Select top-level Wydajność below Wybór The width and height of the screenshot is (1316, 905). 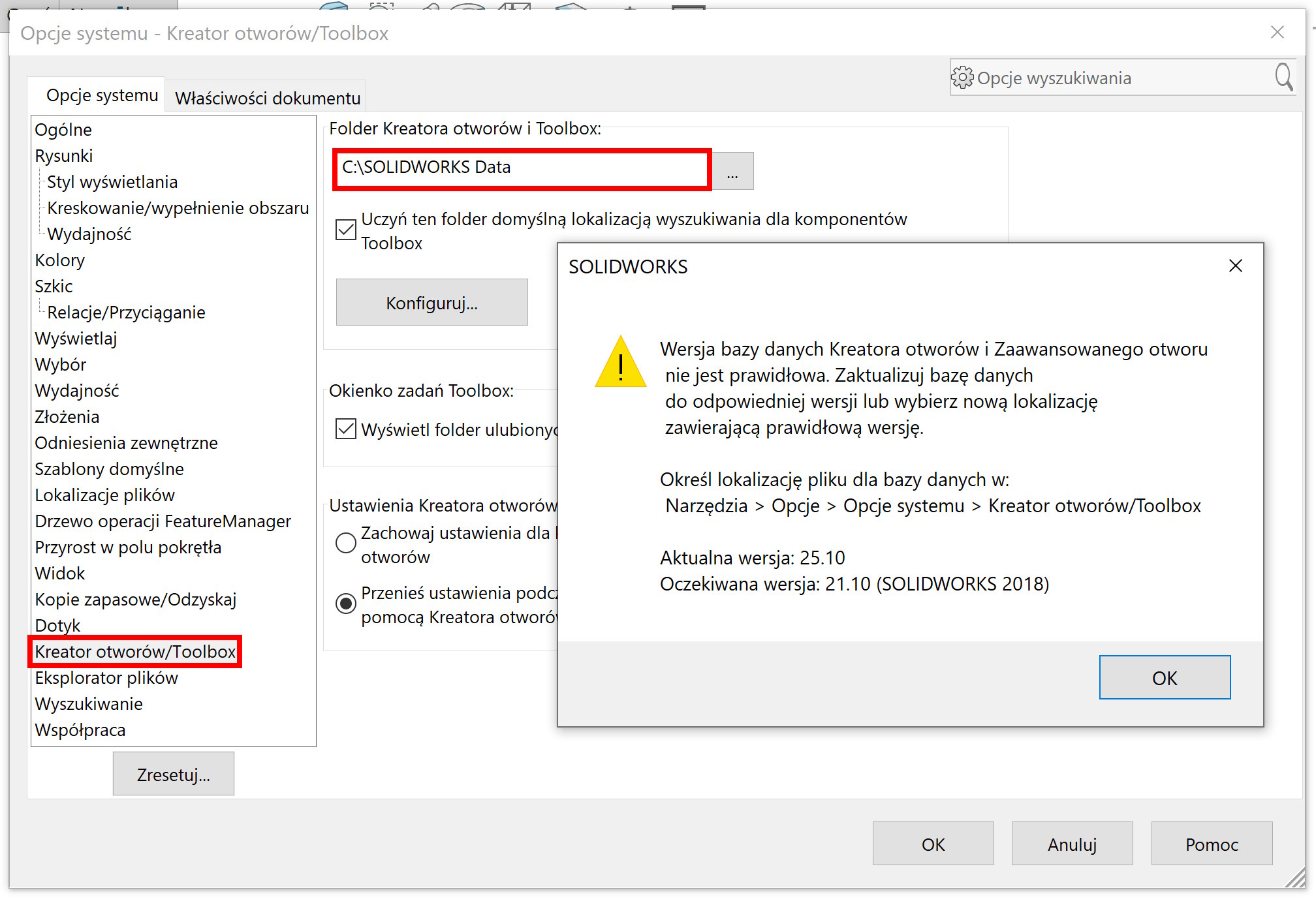tap(77, 391)
